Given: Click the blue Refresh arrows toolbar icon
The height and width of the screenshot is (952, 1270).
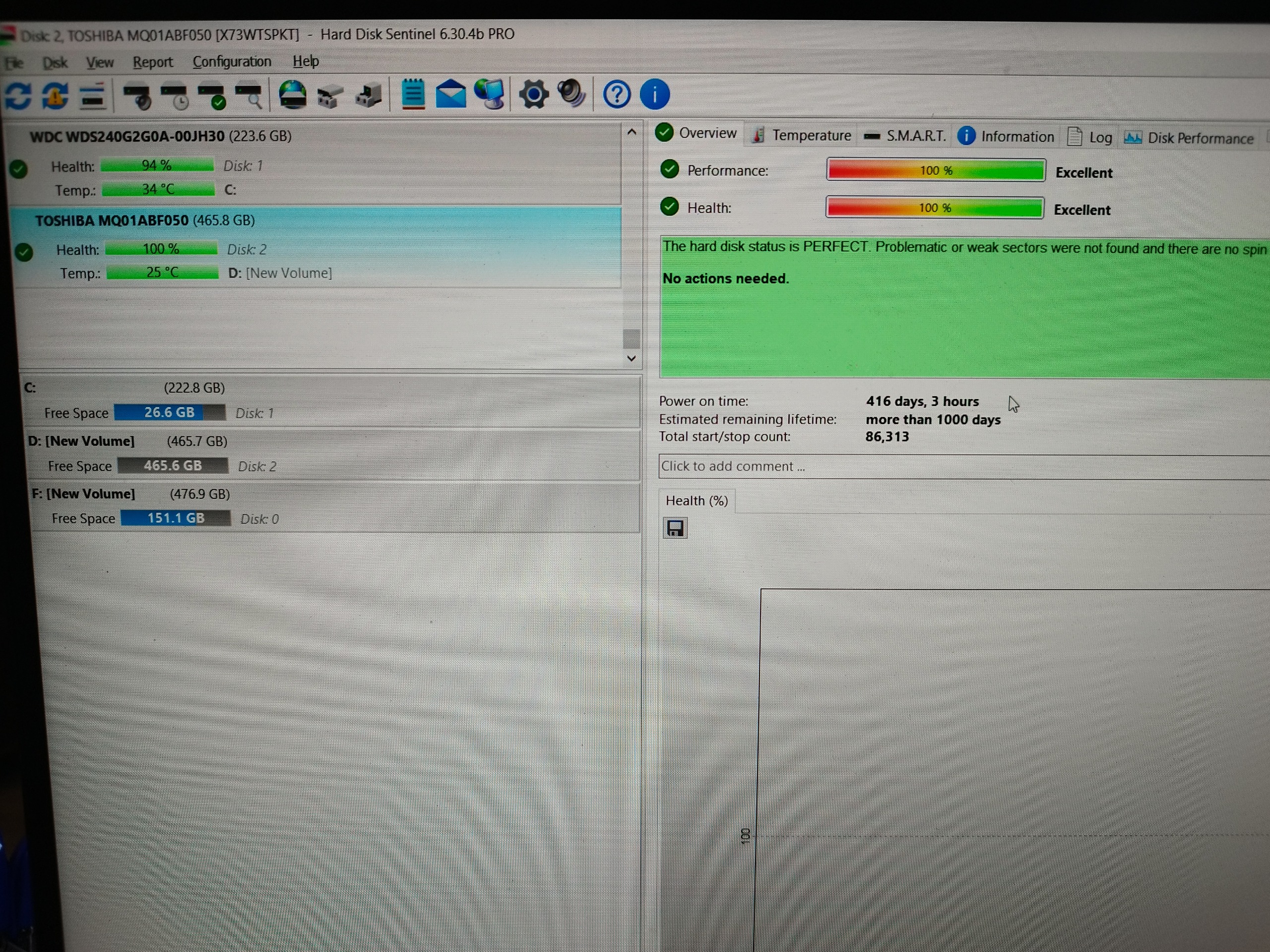Looking at the screenshot, I should [x=18, y=95].
